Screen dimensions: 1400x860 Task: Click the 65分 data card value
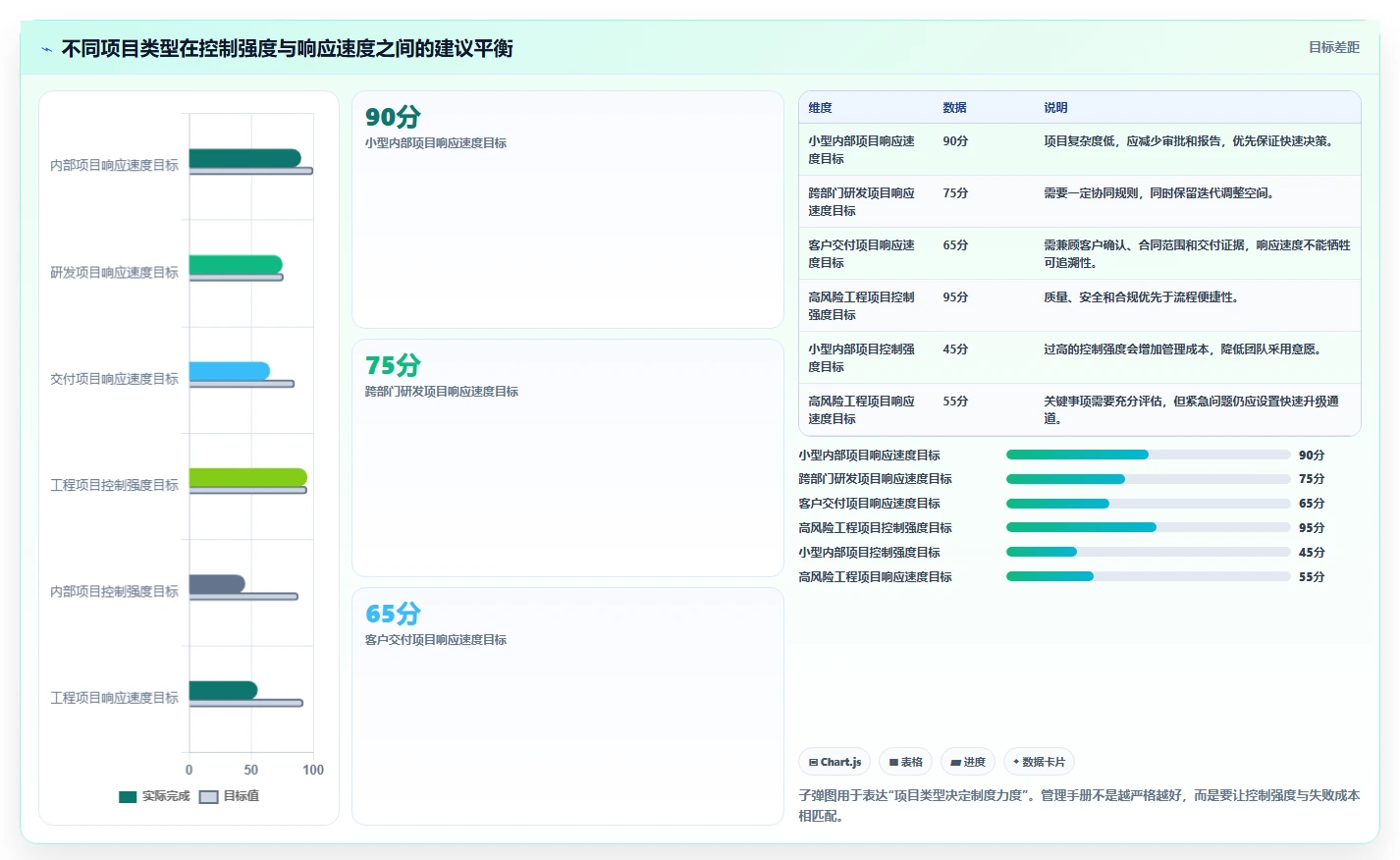393,614
